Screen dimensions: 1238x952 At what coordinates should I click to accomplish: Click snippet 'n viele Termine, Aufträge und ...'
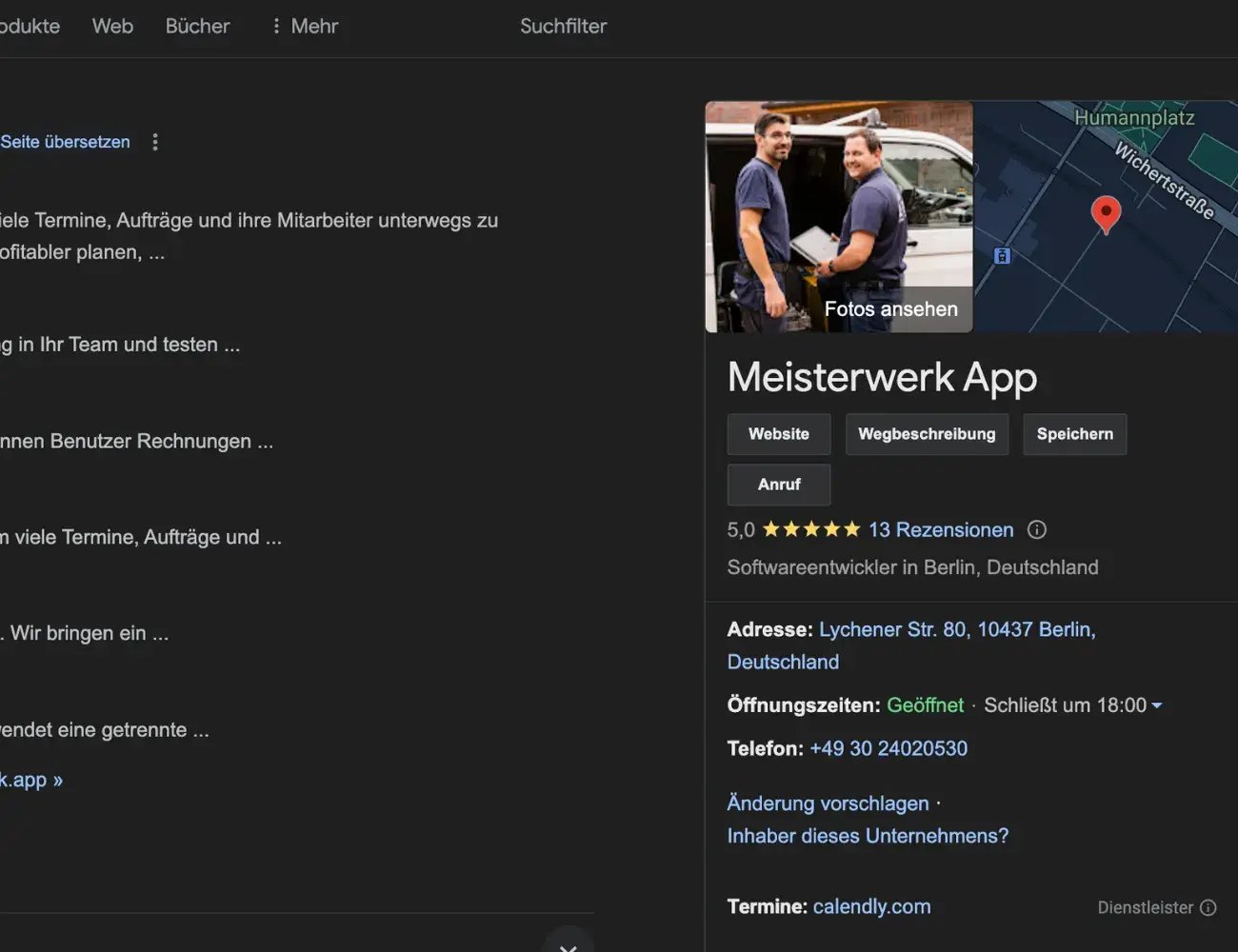click(x=141, y=537)
